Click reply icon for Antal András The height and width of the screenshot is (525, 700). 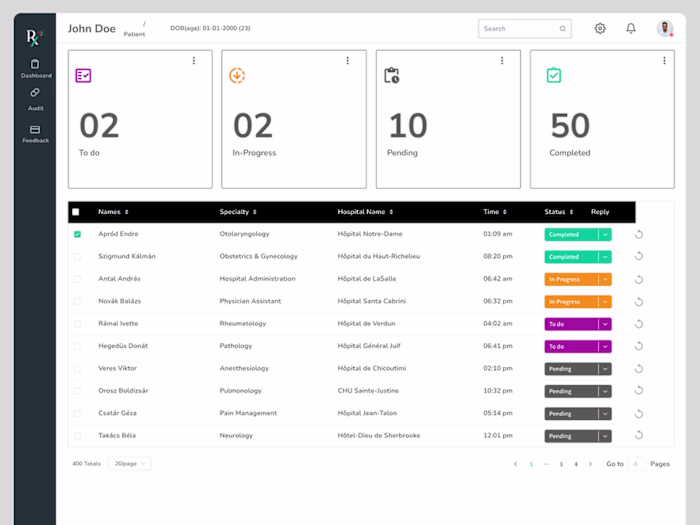639,279
